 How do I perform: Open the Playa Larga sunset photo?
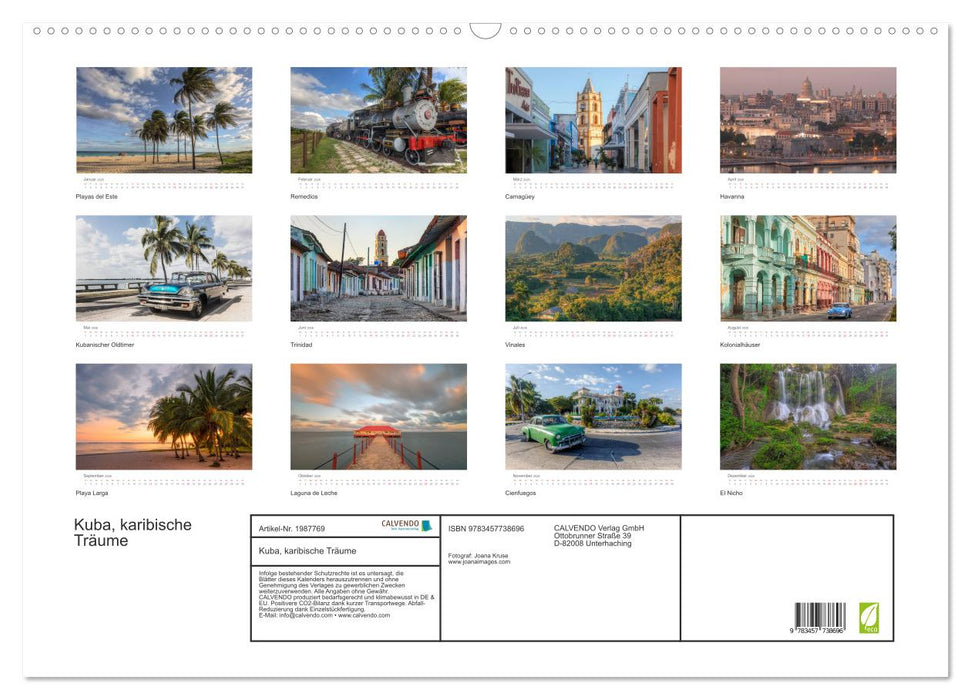pyautogui.click(x=164, y=416)
